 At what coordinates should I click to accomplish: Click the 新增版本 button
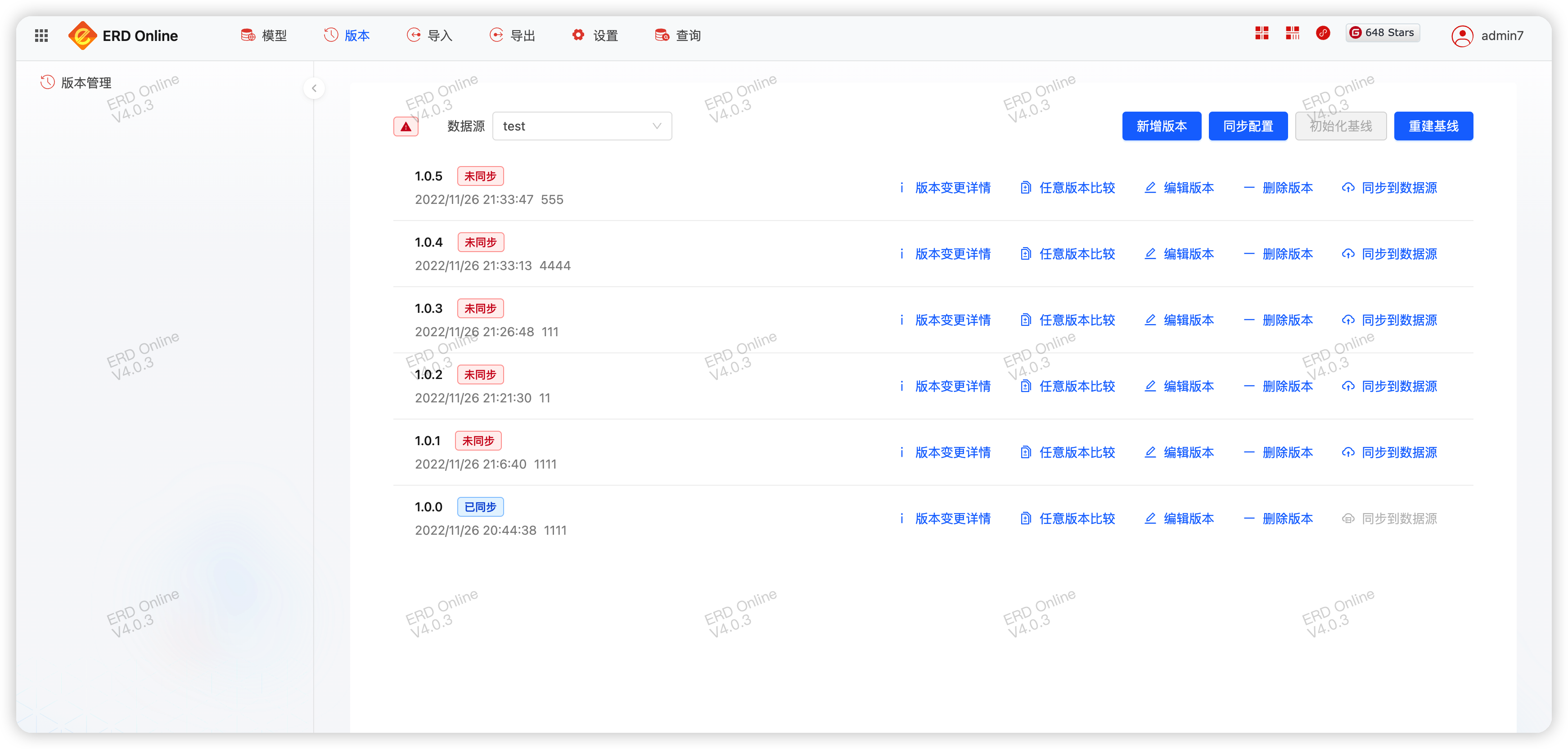(1161, 126)
